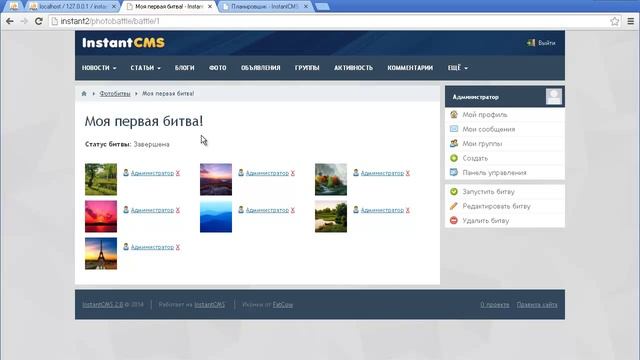Delete waterfall photo via red X
640x360 pixels.
(x=407, y=173)
